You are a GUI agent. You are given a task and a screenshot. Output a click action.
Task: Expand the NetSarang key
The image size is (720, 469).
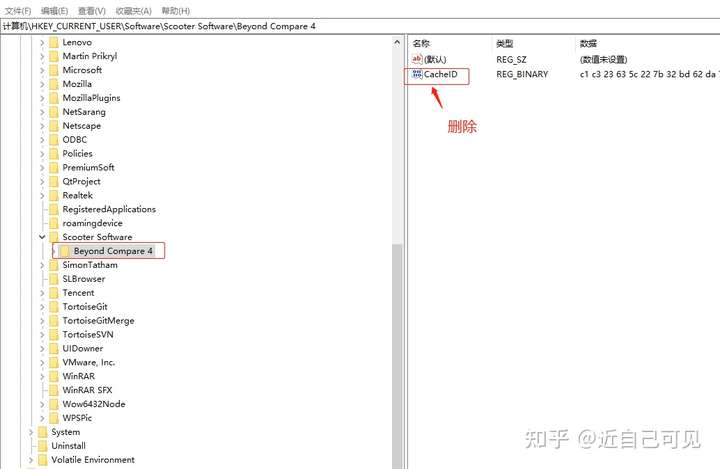pos(42,112)
